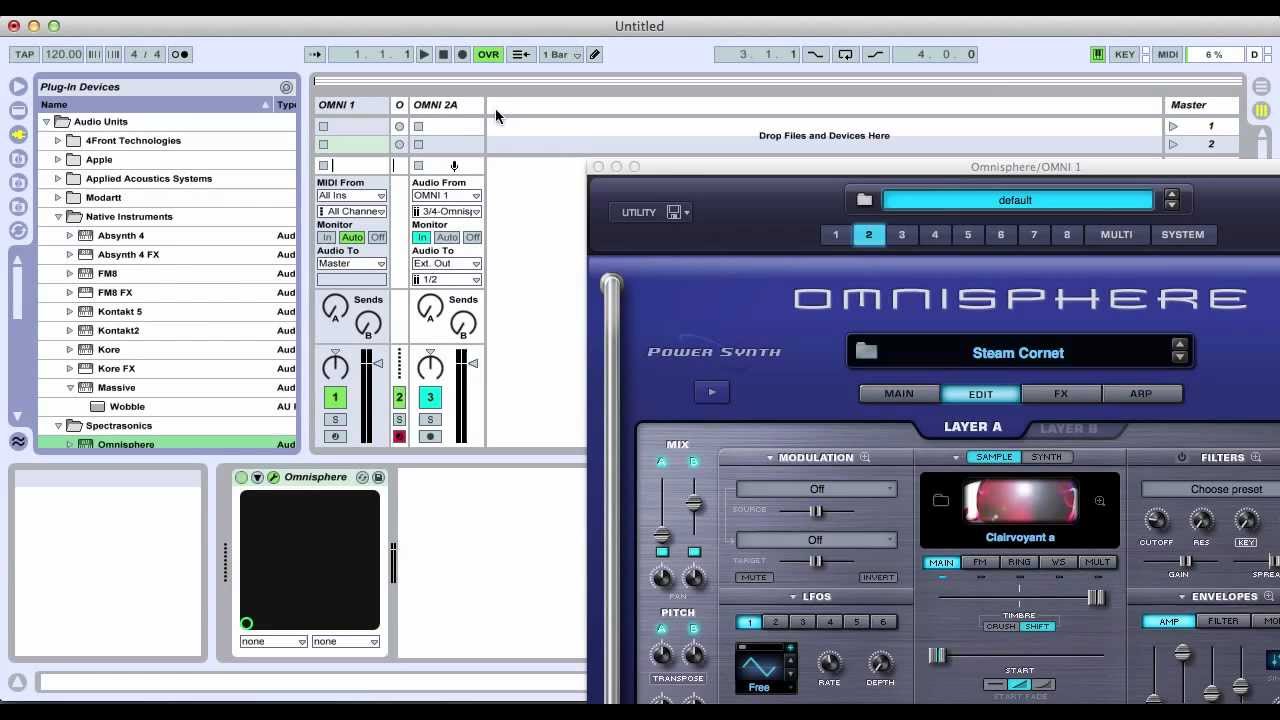Image resolution: width=1280 pixels, height=720 pixels.
Task: Expand the Applied Acoustics Systems folder
Action: tap(58, 179)
